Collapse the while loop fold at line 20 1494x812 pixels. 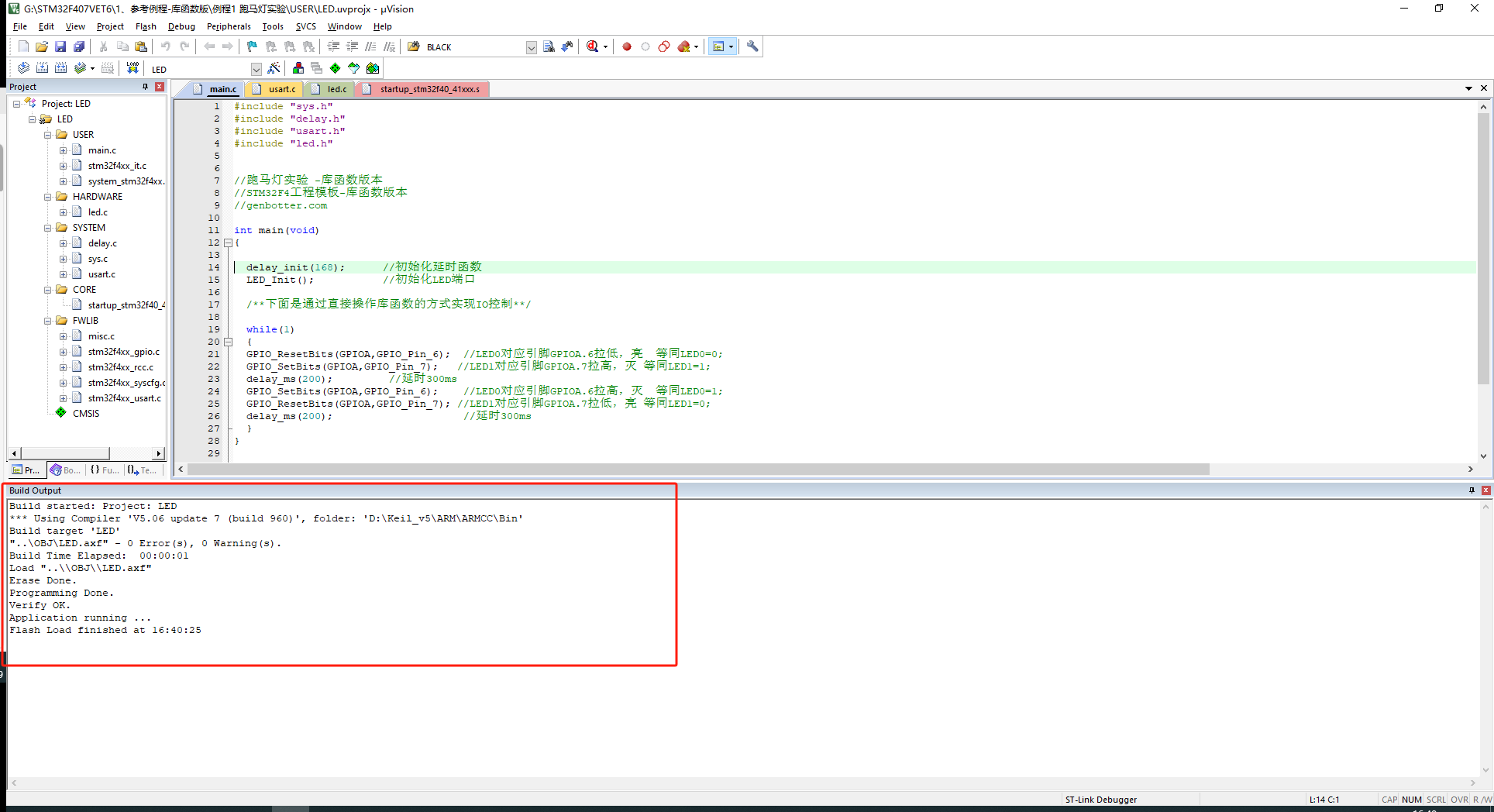tap(228, 342)
